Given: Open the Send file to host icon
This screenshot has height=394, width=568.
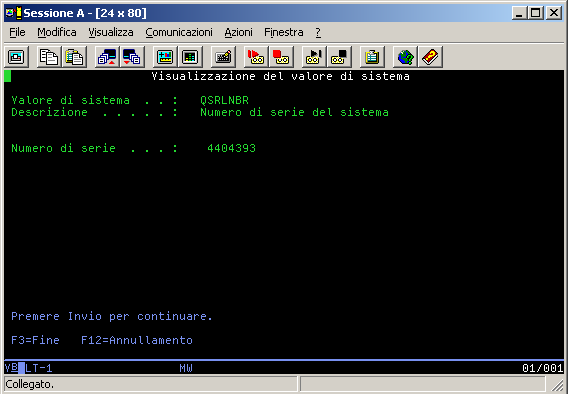Looking at the screenshot, I should (x=107, y=57).
